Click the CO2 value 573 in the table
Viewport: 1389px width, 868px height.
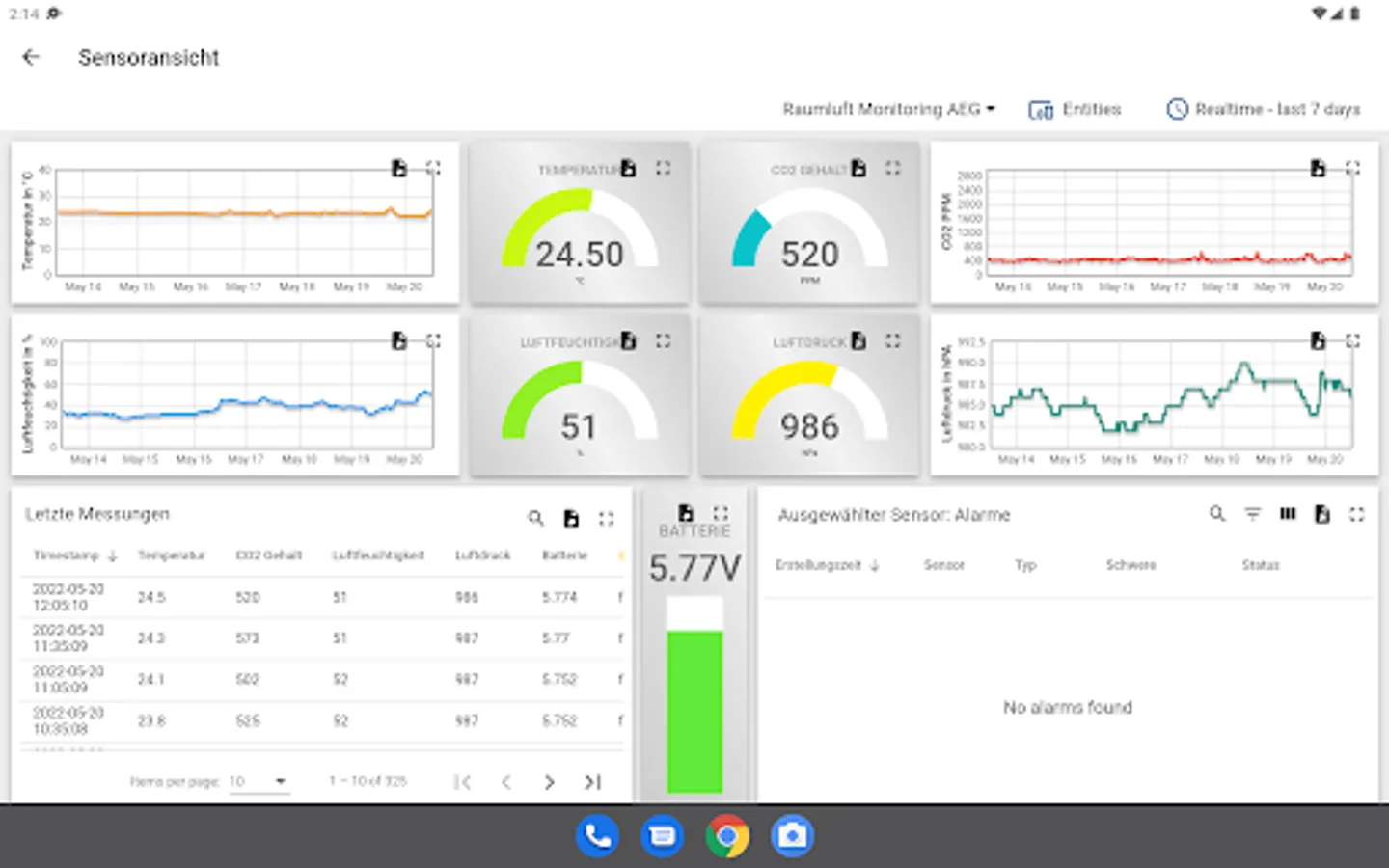click(x=248, y=638)
